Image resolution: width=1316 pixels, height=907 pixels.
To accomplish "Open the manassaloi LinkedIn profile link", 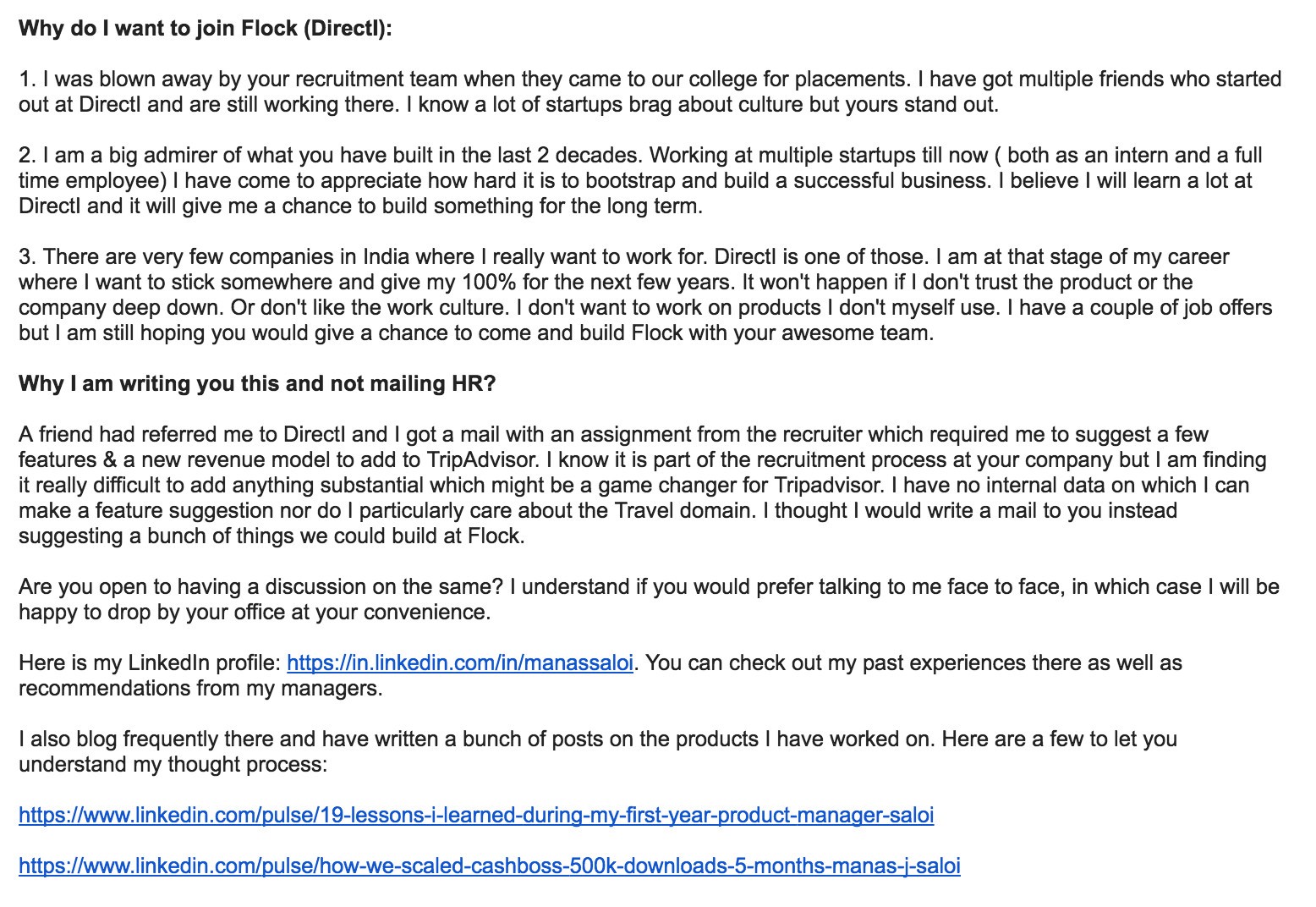I will coord(460,662).
